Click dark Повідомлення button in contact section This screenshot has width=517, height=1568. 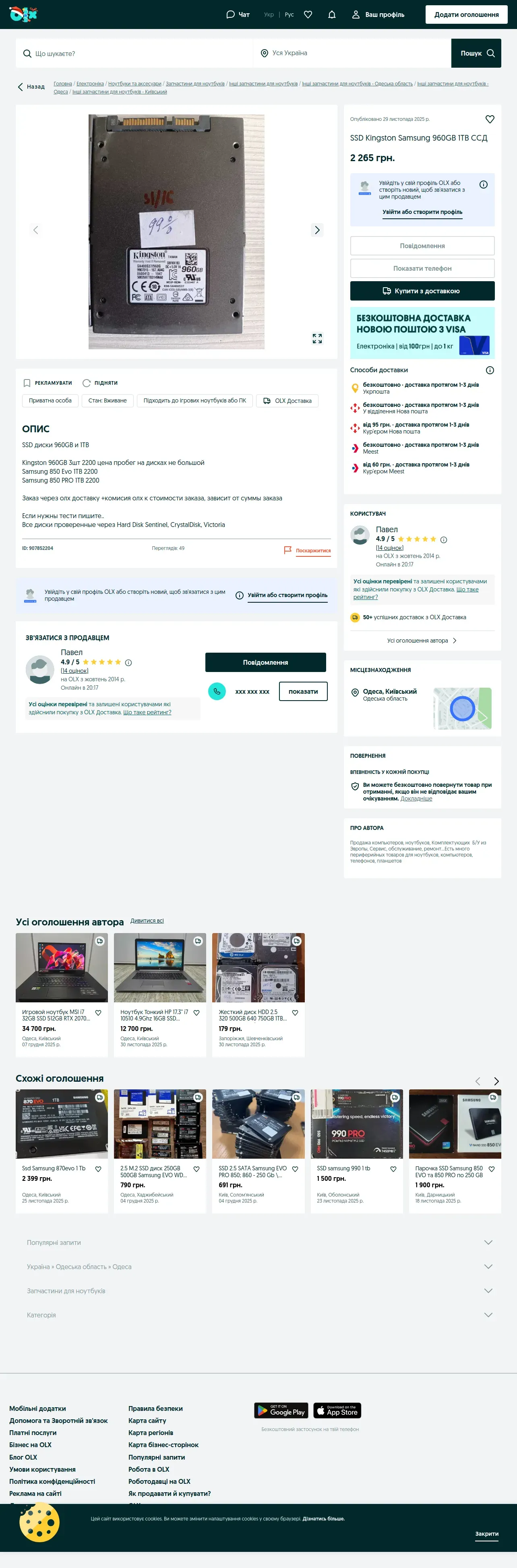pyautogui.click(x=265, y=662)
